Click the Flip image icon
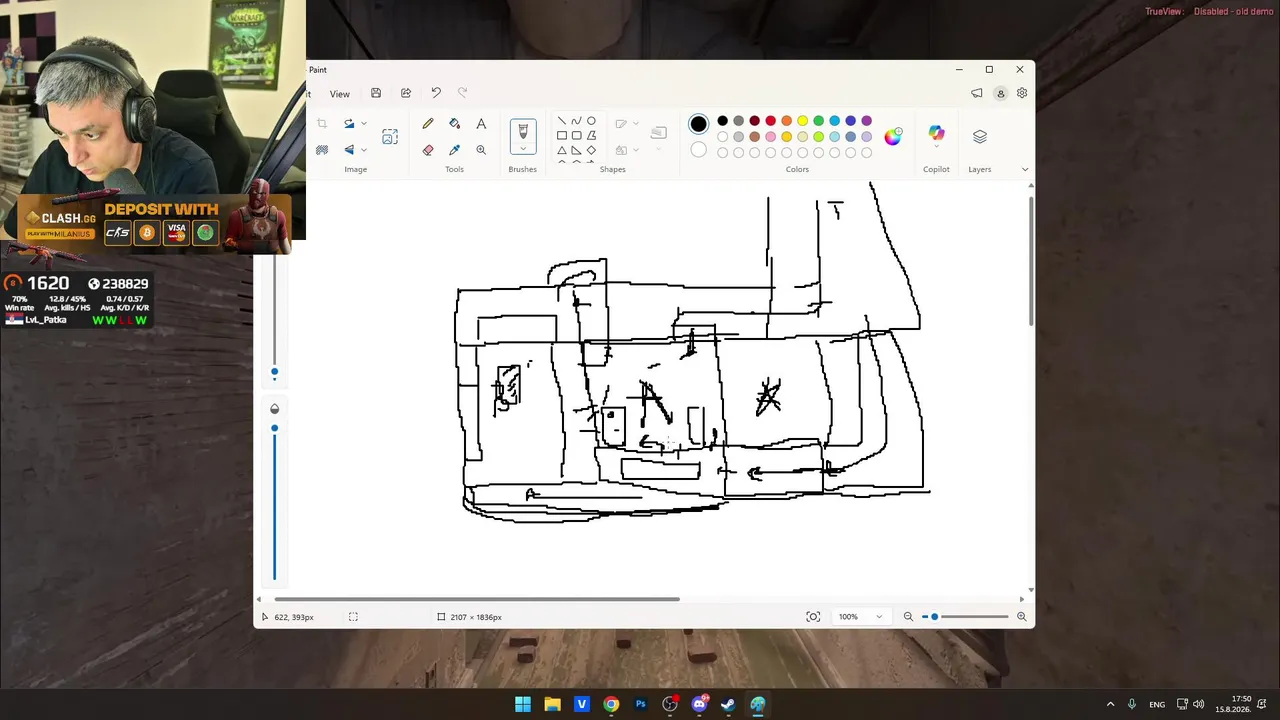1280x720 pixels. [x=349, y=150]
